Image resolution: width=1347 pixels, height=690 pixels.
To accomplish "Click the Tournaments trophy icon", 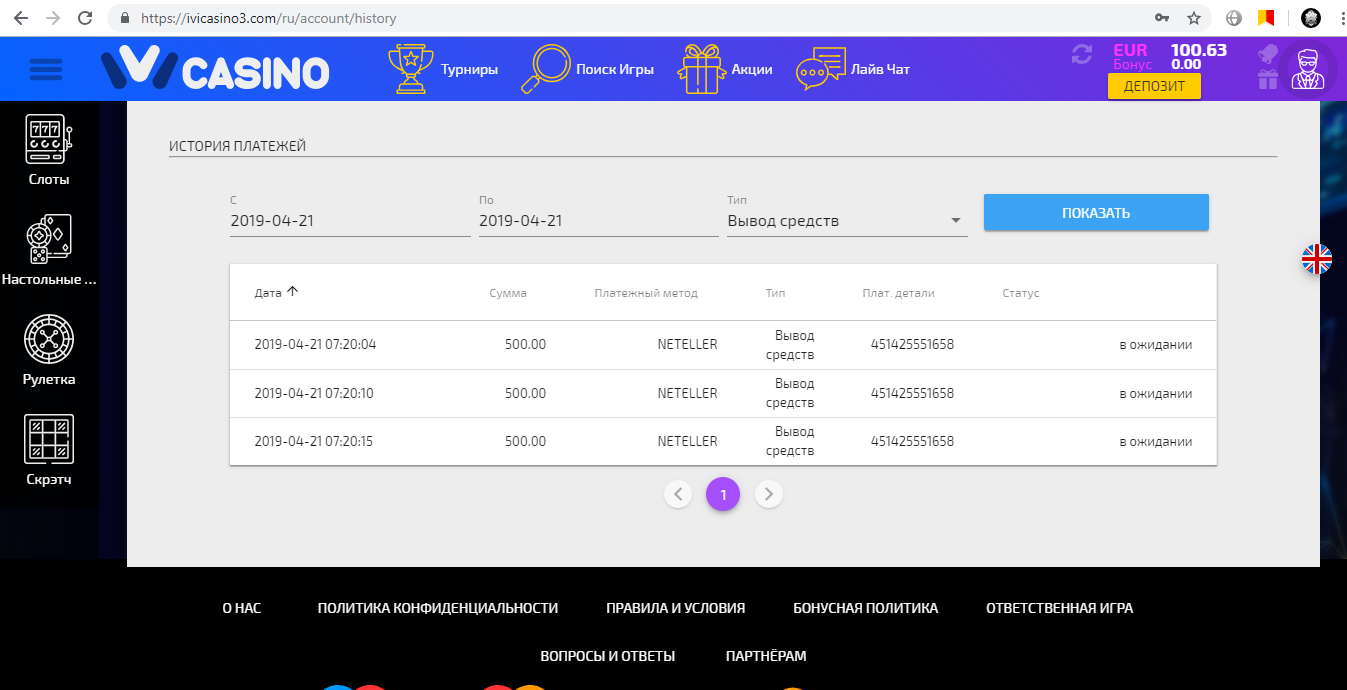I will [408, 69].
